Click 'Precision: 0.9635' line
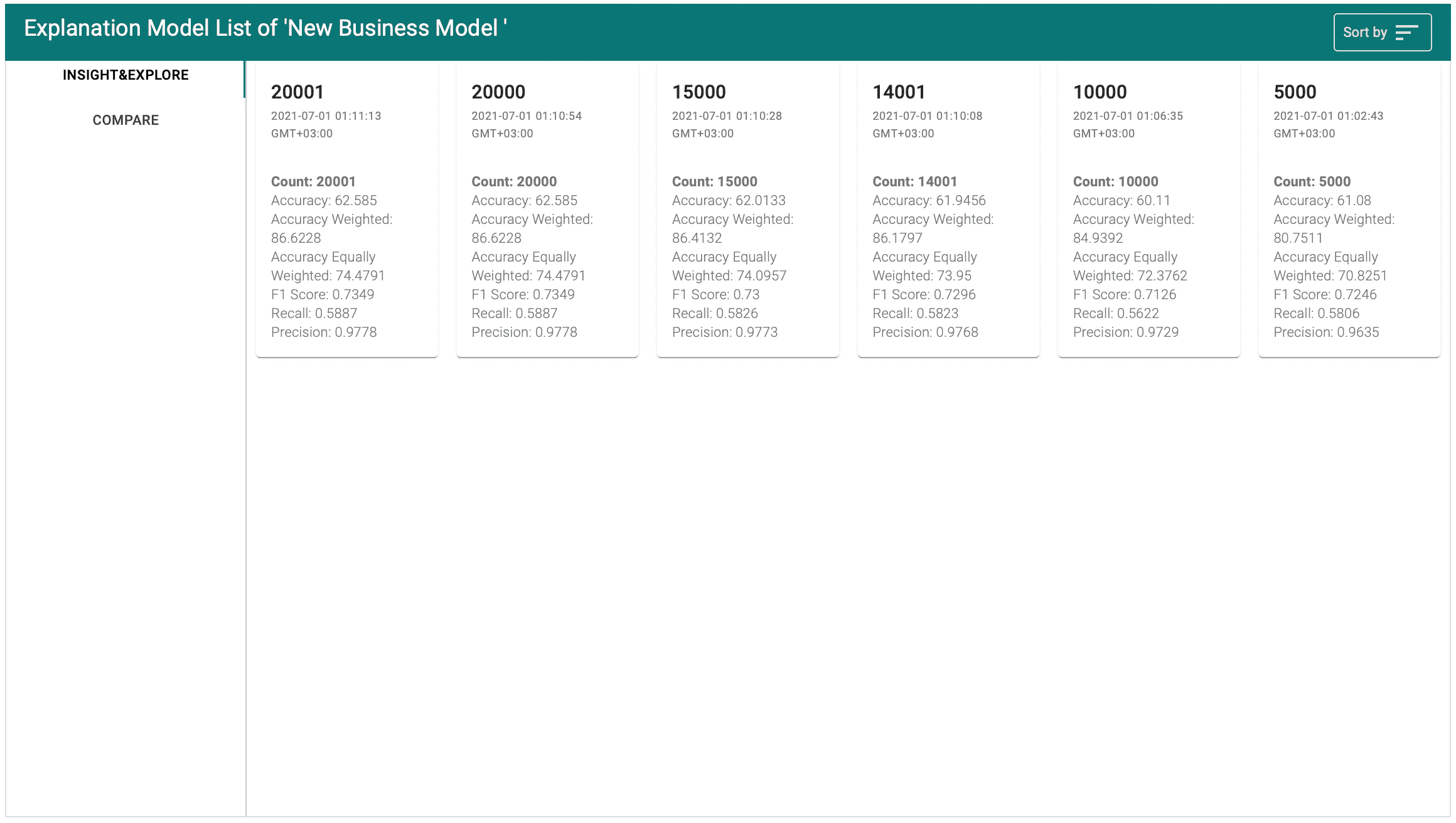 coord(1326,332)
